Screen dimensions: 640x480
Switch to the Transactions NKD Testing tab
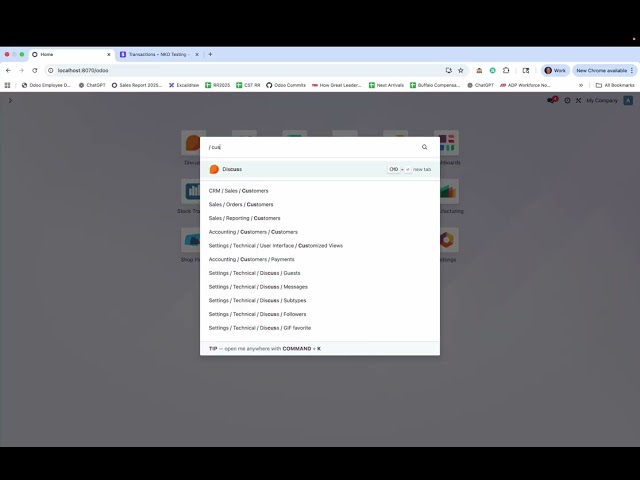click(x=157, y=54)
